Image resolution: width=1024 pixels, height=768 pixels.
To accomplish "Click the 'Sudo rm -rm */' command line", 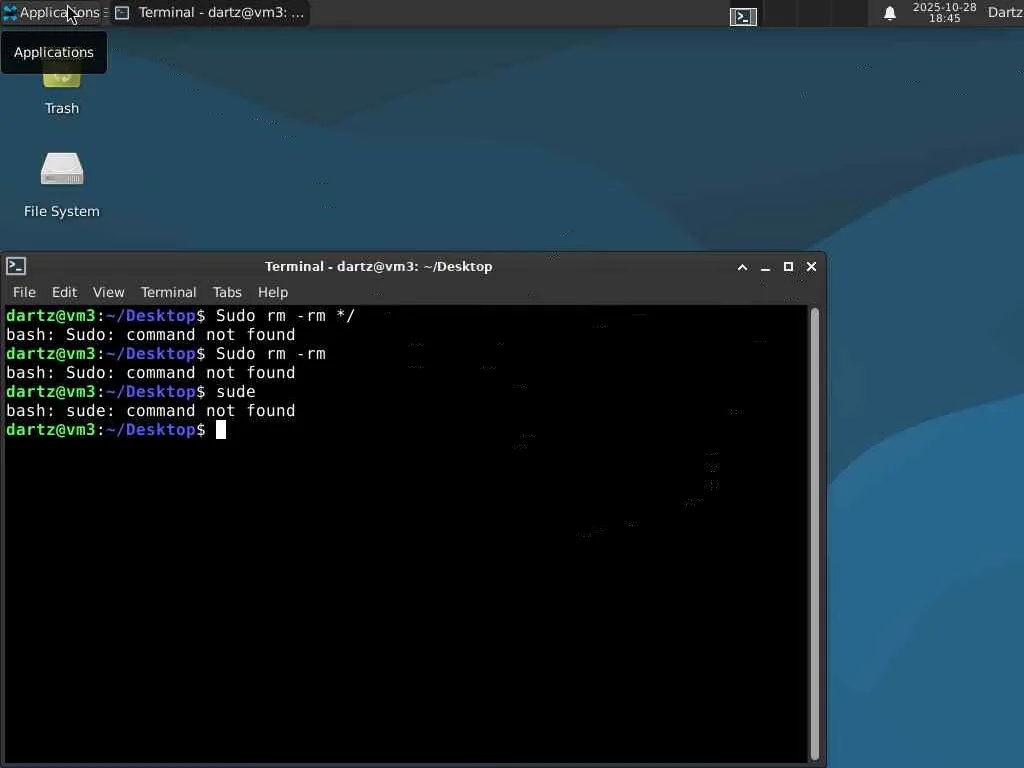I will click(180, 315).
